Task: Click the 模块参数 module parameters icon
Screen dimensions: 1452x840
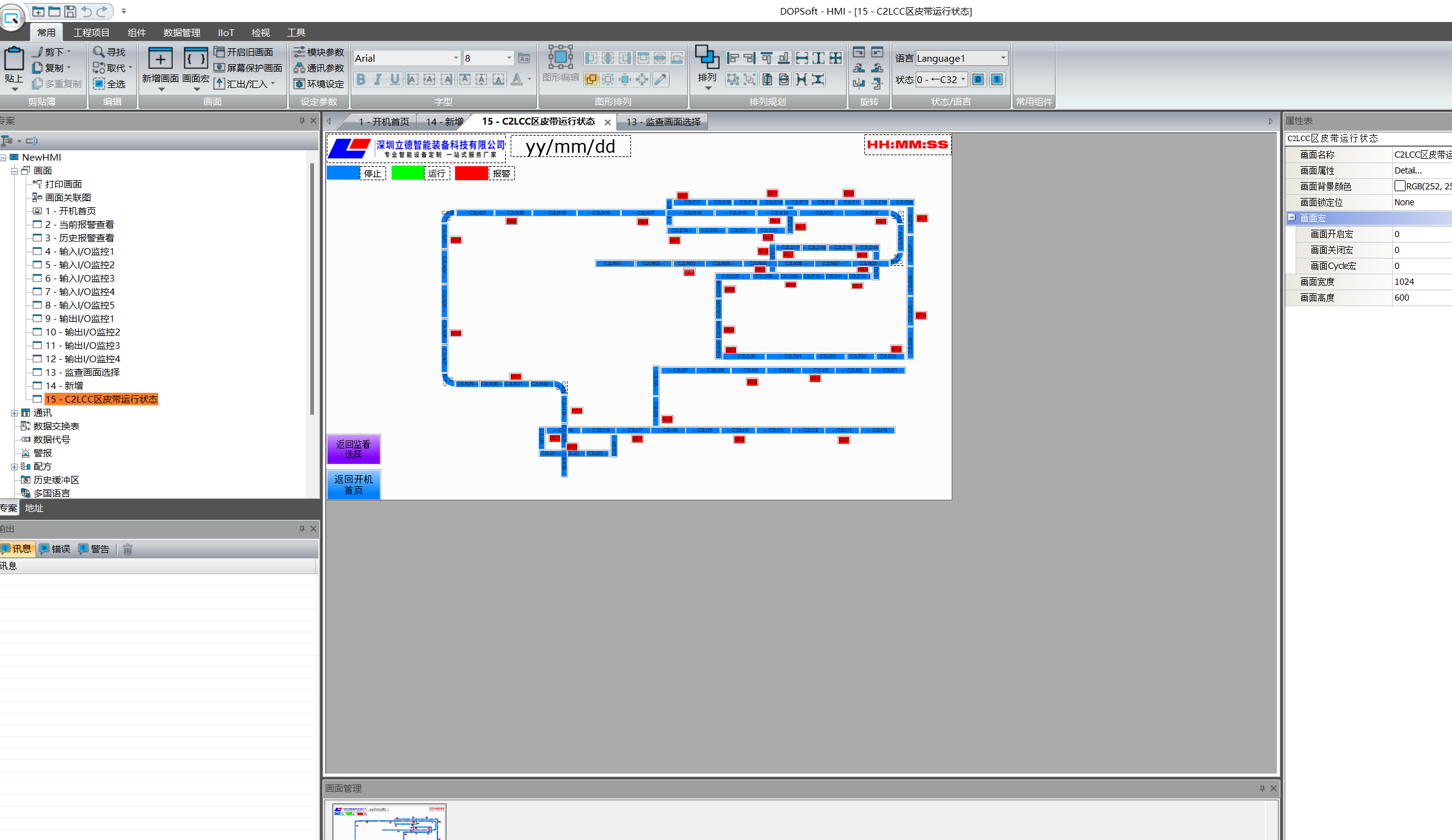Action: (x=299, y=52)
